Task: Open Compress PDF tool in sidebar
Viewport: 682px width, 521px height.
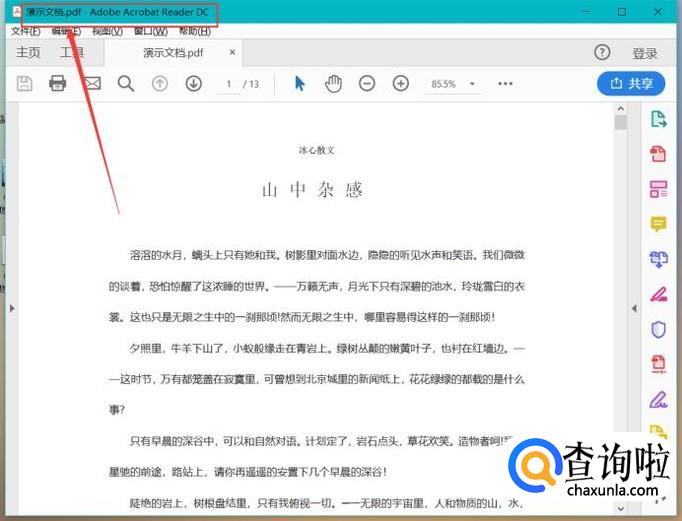Action: (659, 364)
